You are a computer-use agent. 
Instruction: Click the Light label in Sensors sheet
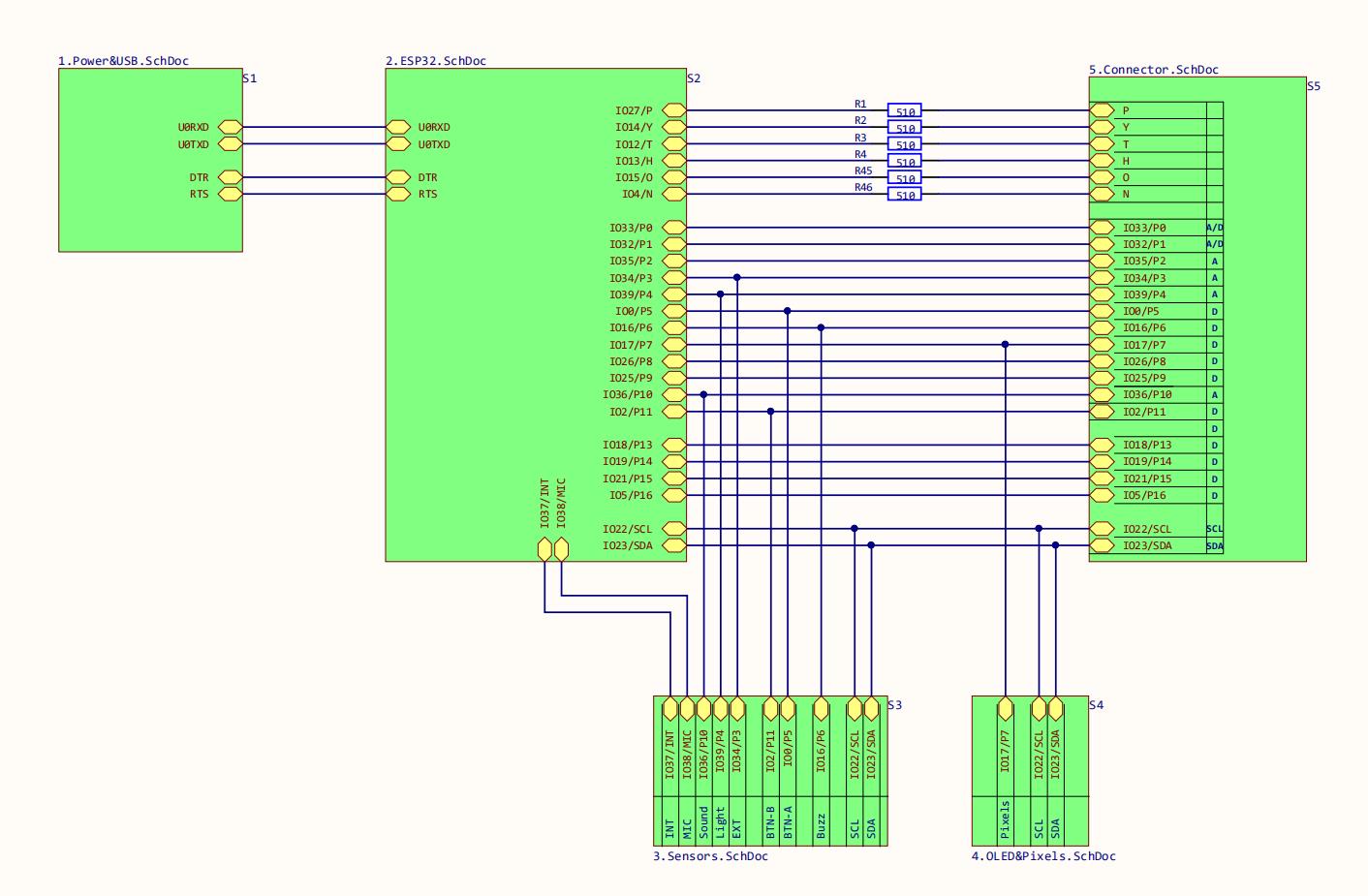[720, 822]
